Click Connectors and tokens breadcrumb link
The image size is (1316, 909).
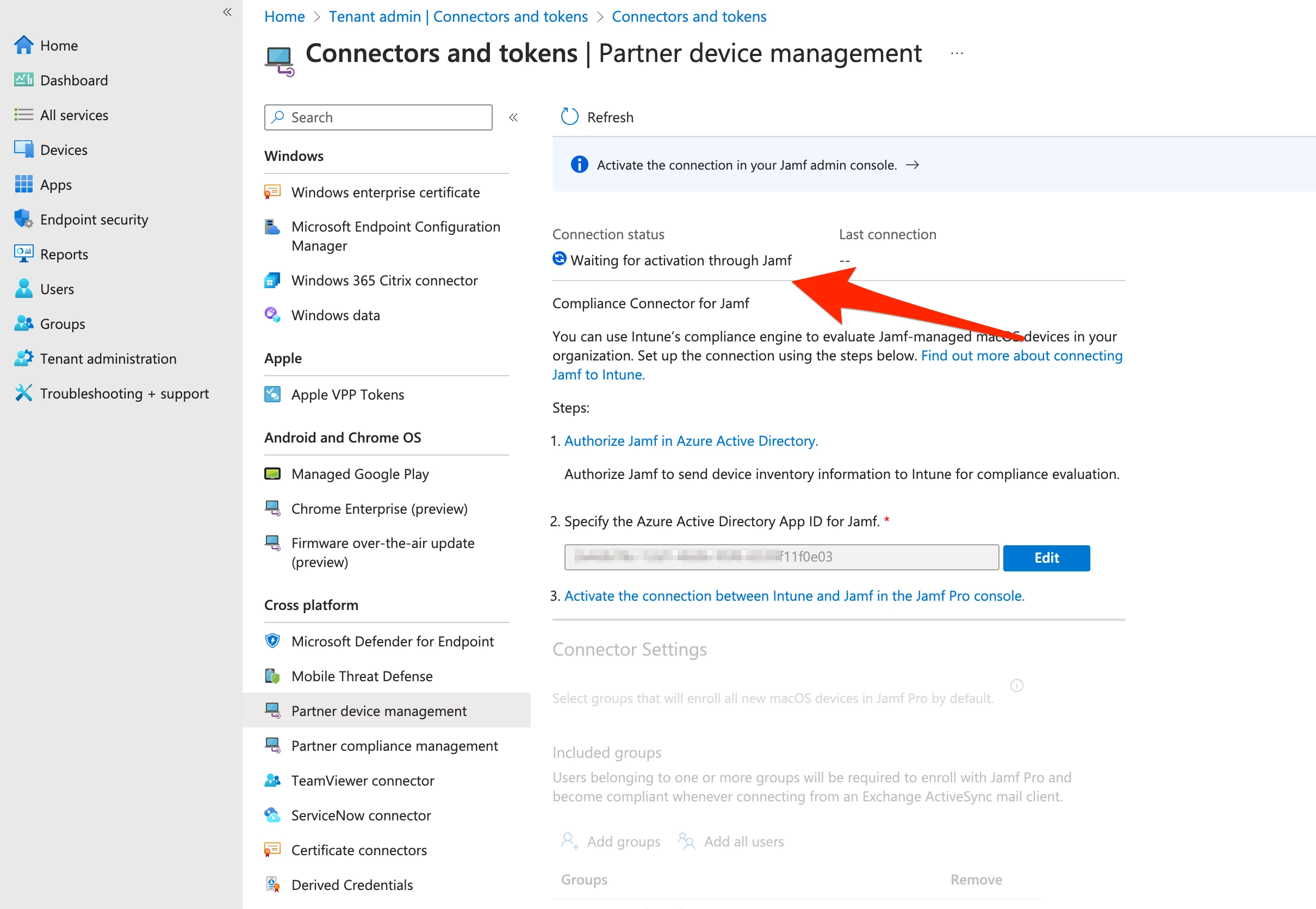pos(689,16)
